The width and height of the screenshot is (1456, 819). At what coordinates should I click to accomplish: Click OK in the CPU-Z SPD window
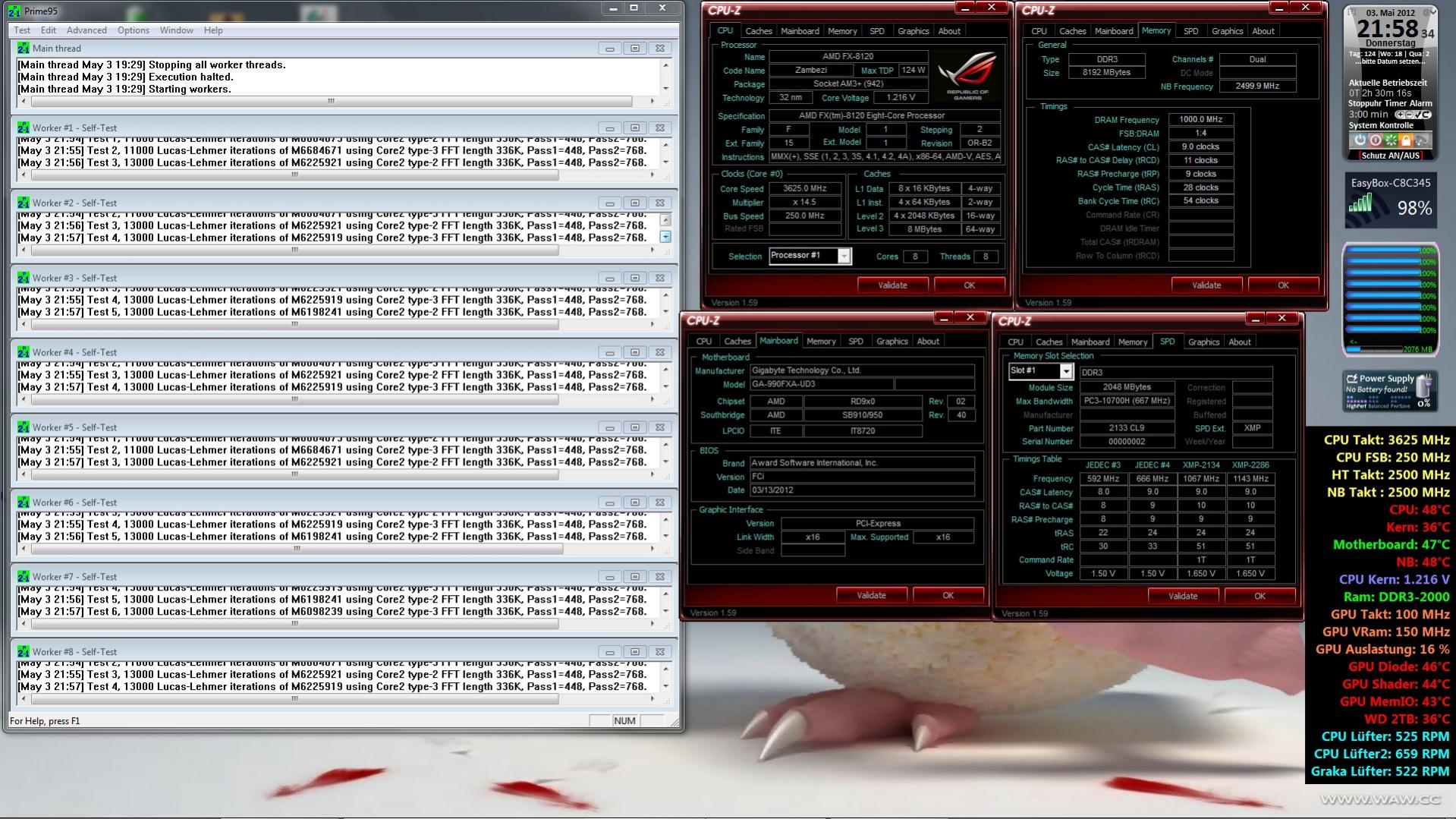pyautogui.click(x=1259, y=597)
